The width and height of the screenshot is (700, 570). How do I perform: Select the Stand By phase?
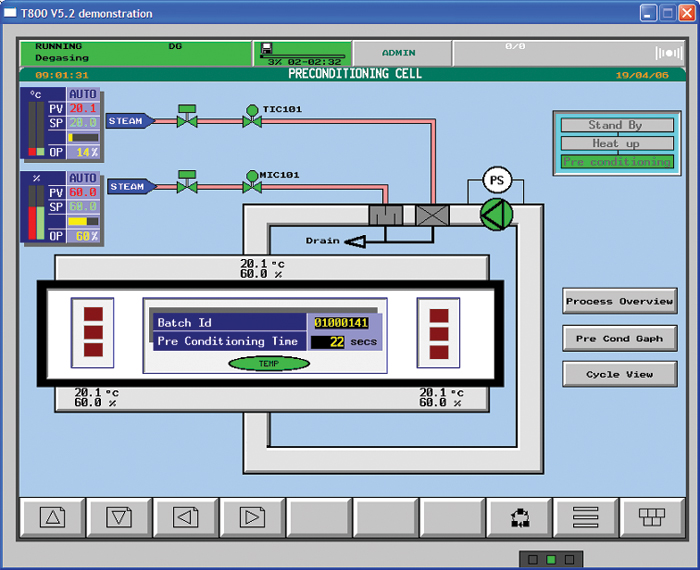617,125
